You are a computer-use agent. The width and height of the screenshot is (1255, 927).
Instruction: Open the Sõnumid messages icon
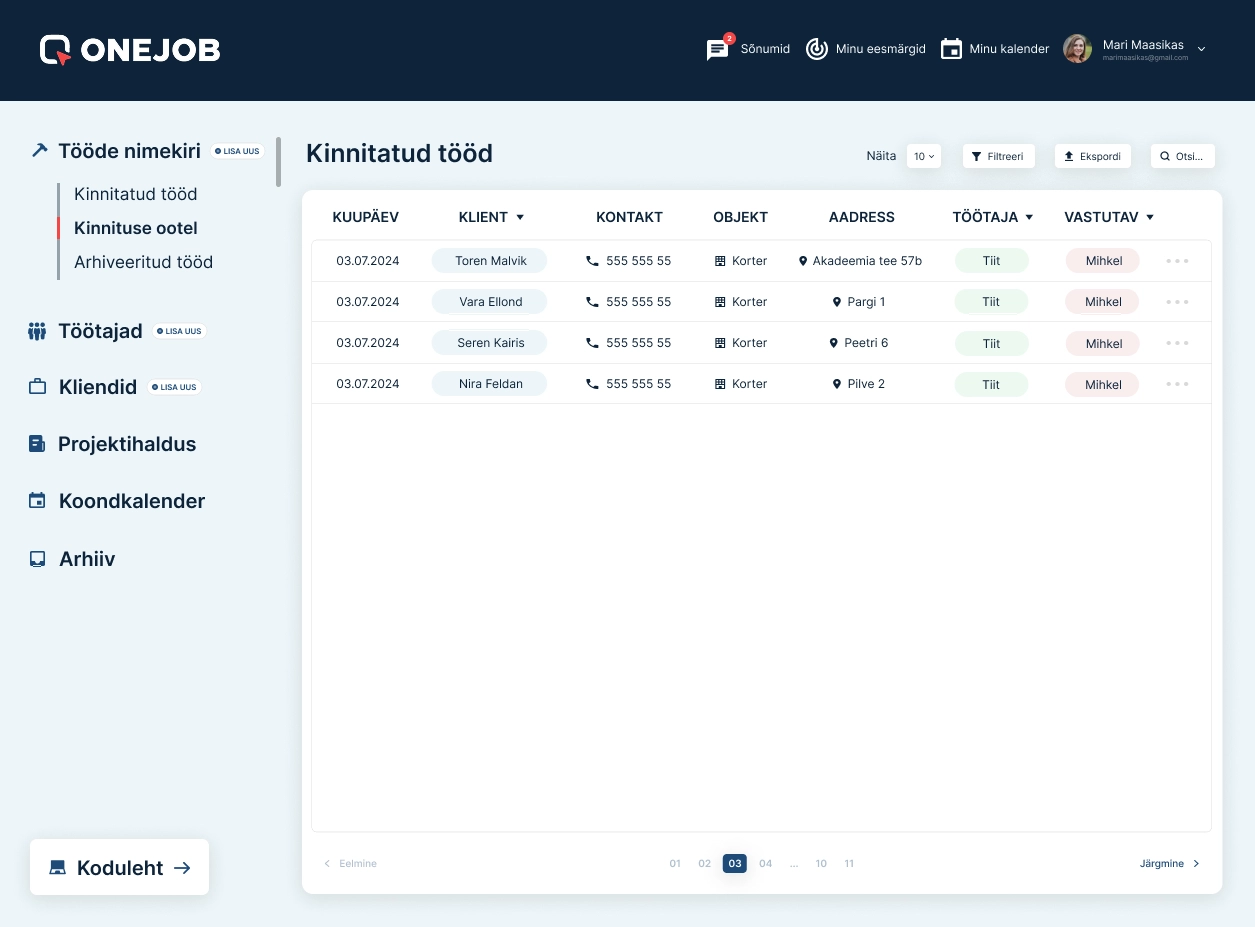click(x=717, y=50)
